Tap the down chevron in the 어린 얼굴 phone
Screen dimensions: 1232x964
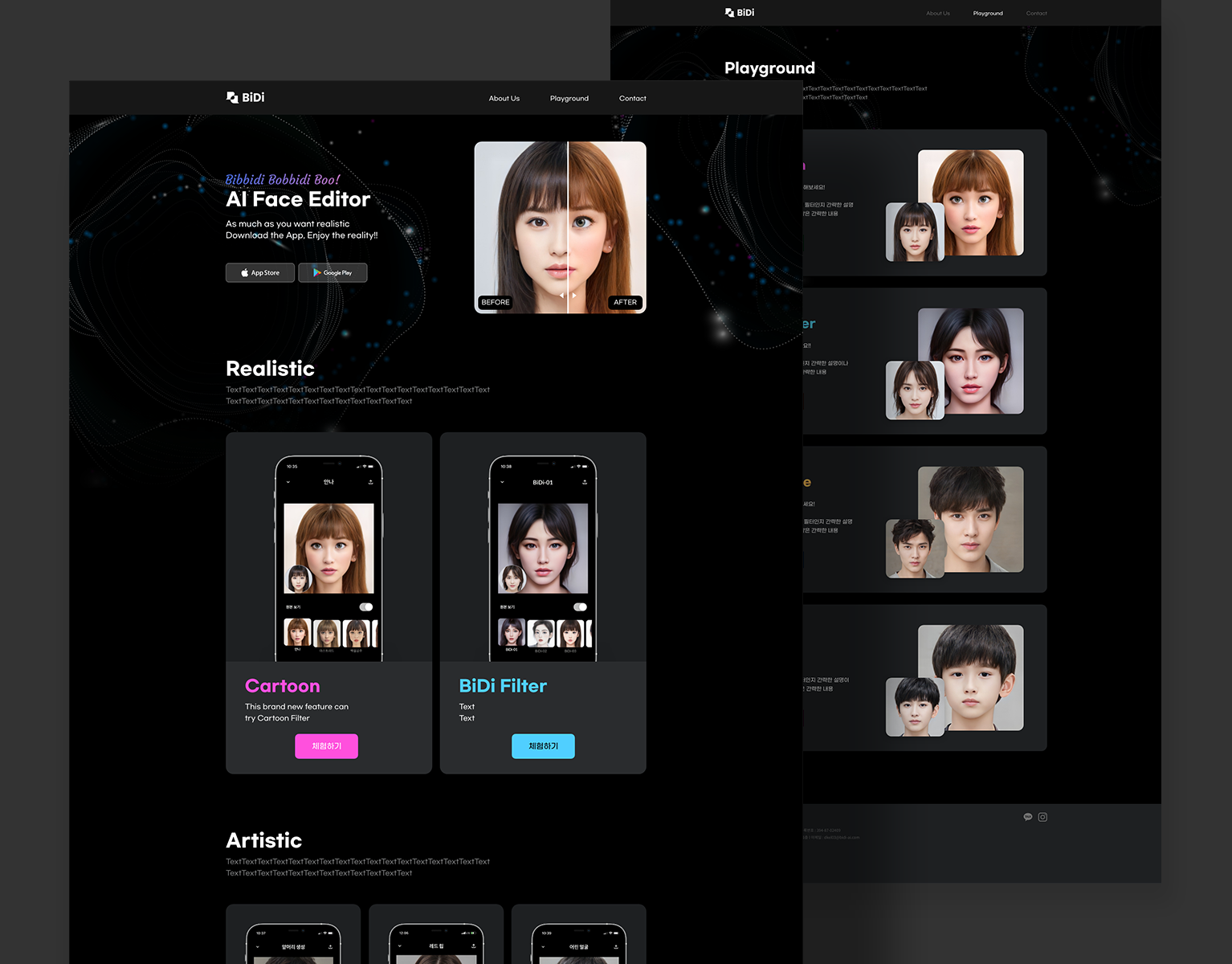coord(543,946)
